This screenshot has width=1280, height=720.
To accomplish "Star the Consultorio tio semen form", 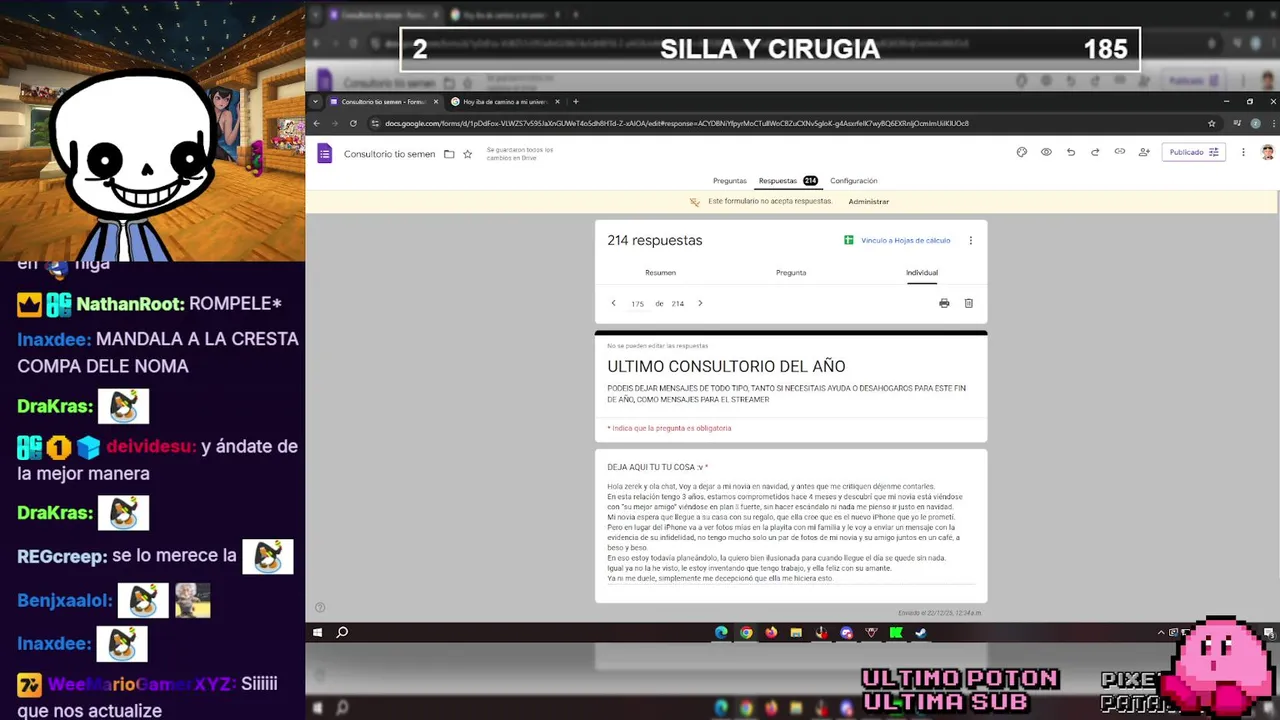I will [x=467, y=154].
